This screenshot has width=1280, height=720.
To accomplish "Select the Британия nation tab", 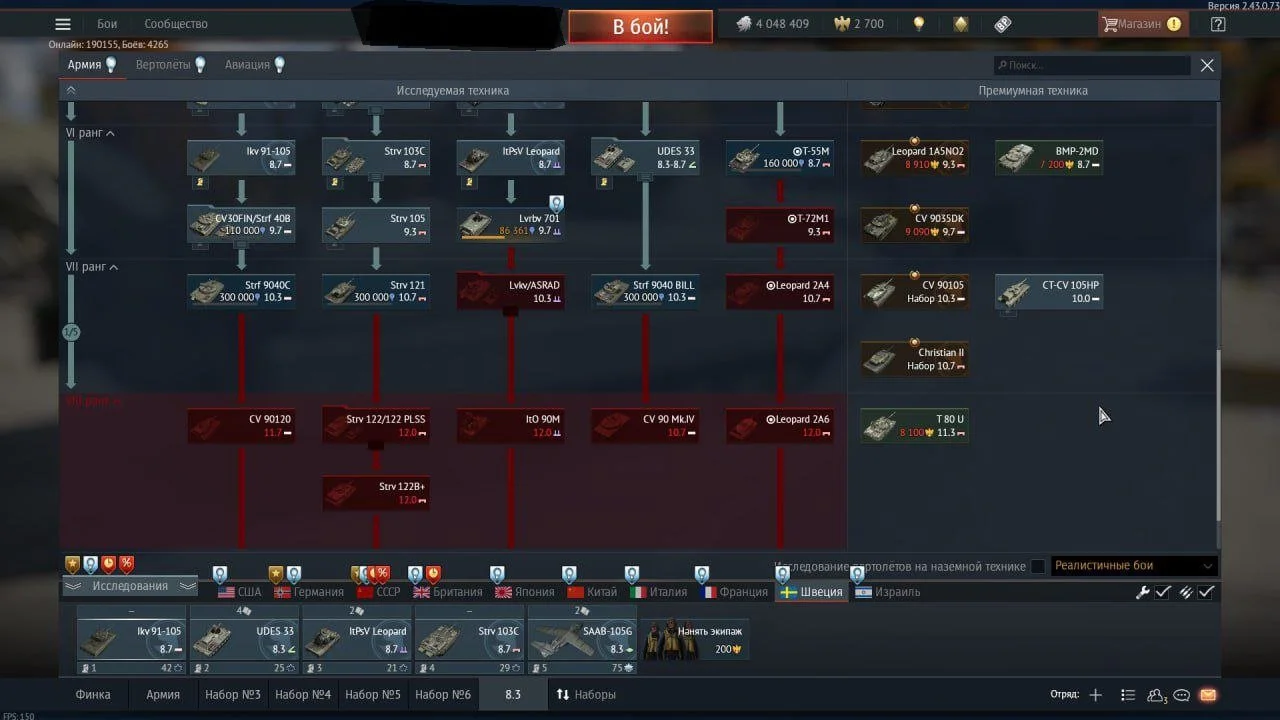I will pyautogui.click(x=448, y=592).
